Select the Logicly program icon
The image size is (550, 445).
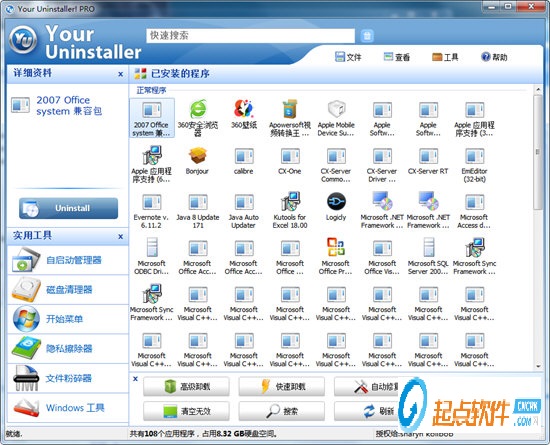tap(336, 202)
